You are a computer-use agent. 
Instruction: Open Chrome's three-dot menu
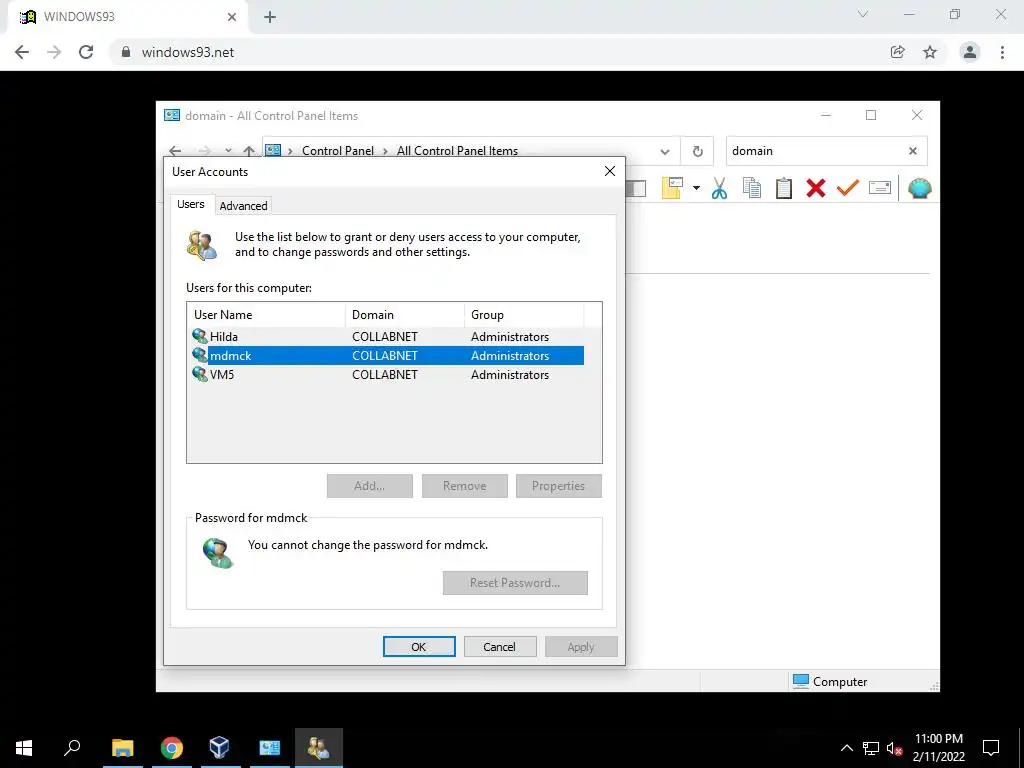tap(1002, 52)
